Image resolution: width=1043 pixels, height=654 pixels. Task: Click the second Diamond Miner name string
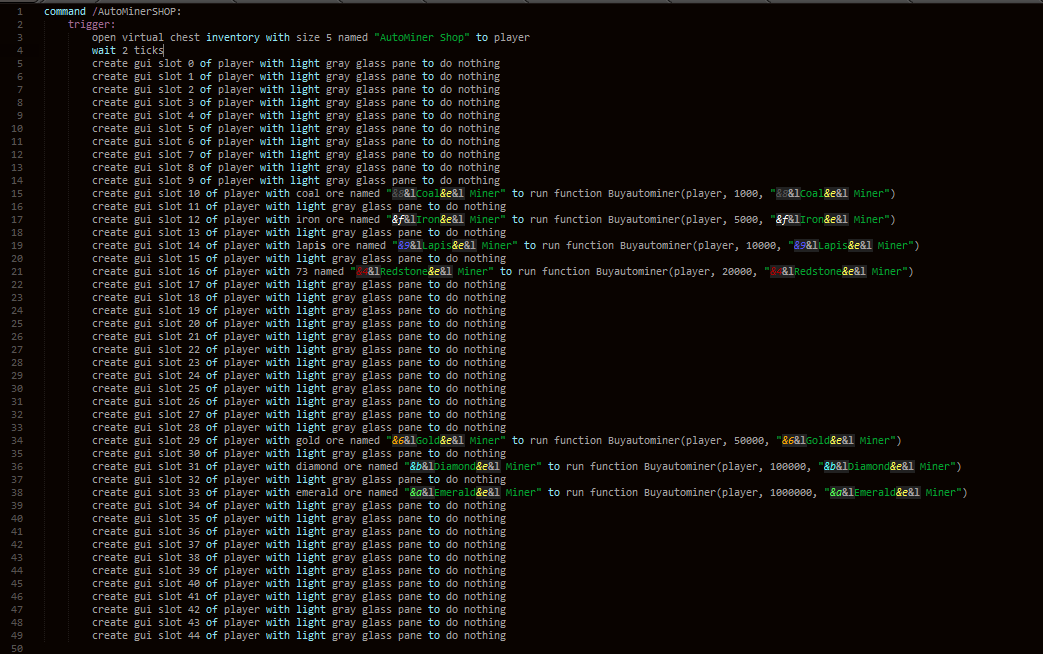[x=887, y=466]
